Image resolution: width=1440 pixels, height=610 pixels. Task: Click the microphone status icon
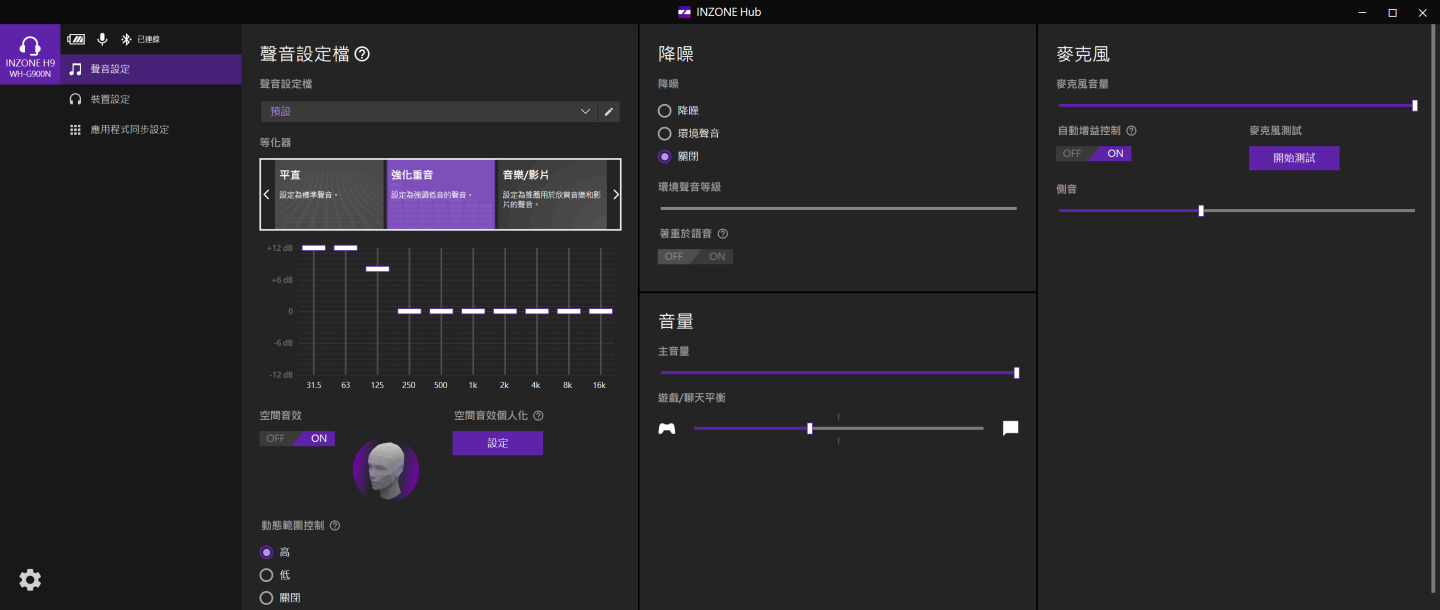[102, 39]
